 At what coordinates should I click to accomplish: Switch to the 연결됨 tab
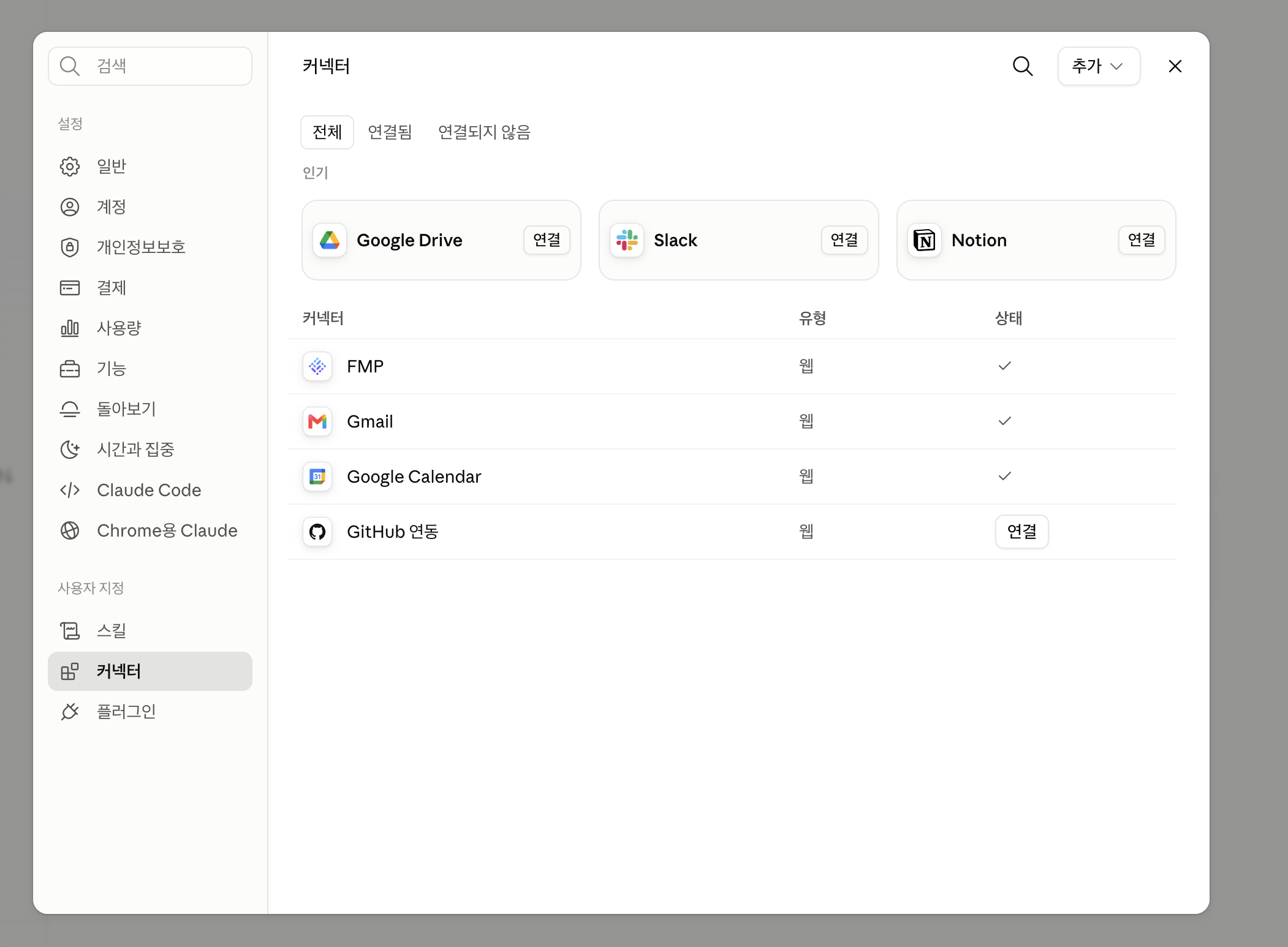[x=390, y=132]
